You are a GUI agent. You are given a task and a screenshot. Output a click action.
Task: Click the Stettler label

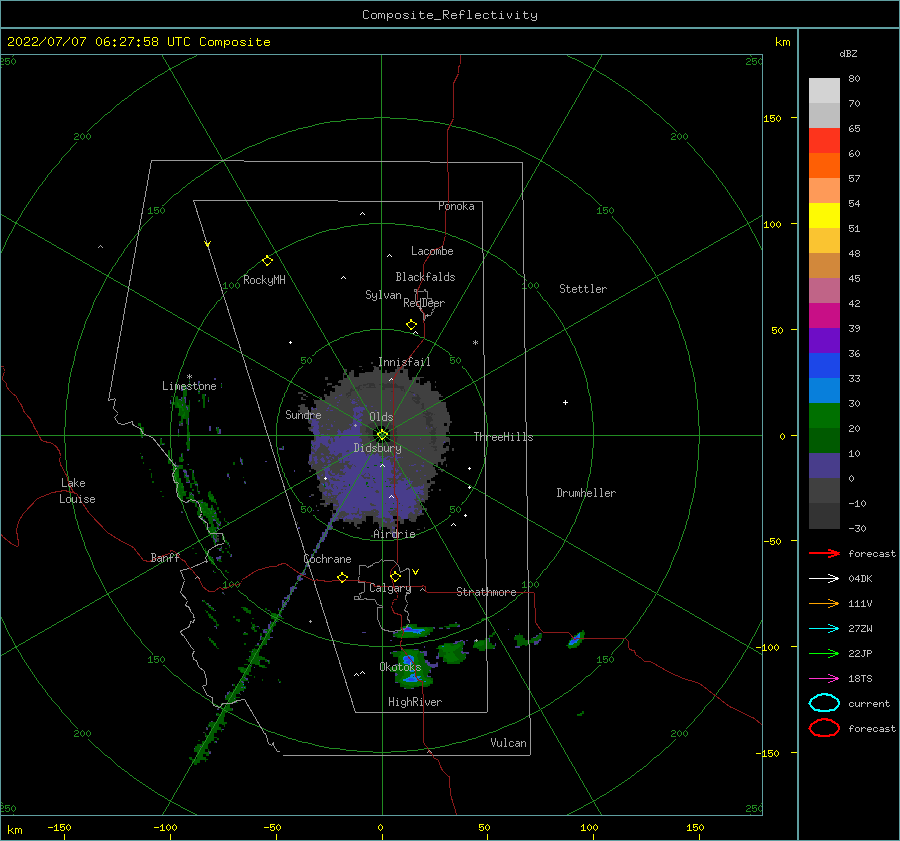(583, 289)
